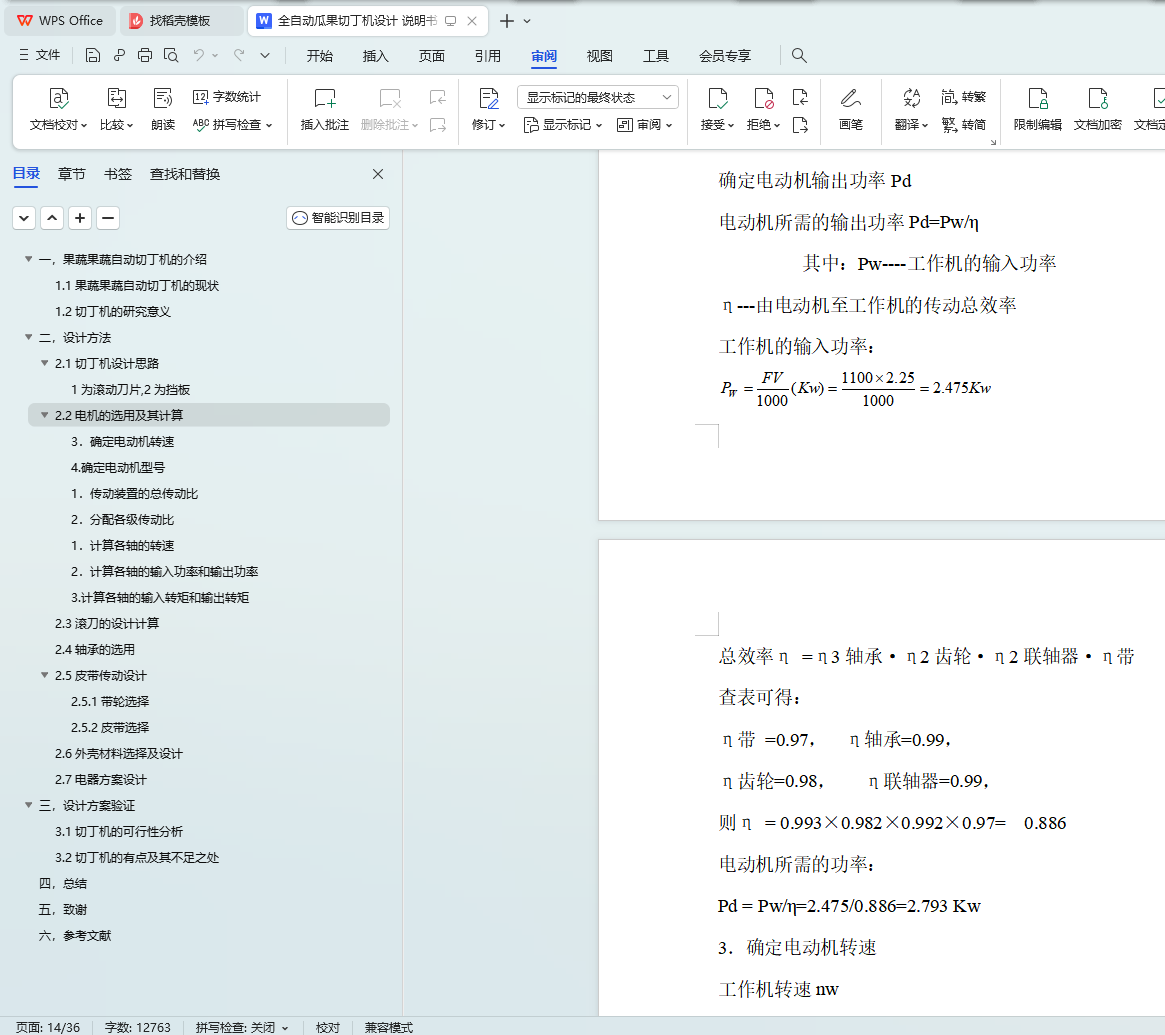Open Print Preview icon
The height and width of the screenshot is (1035, 1165).
171,55
